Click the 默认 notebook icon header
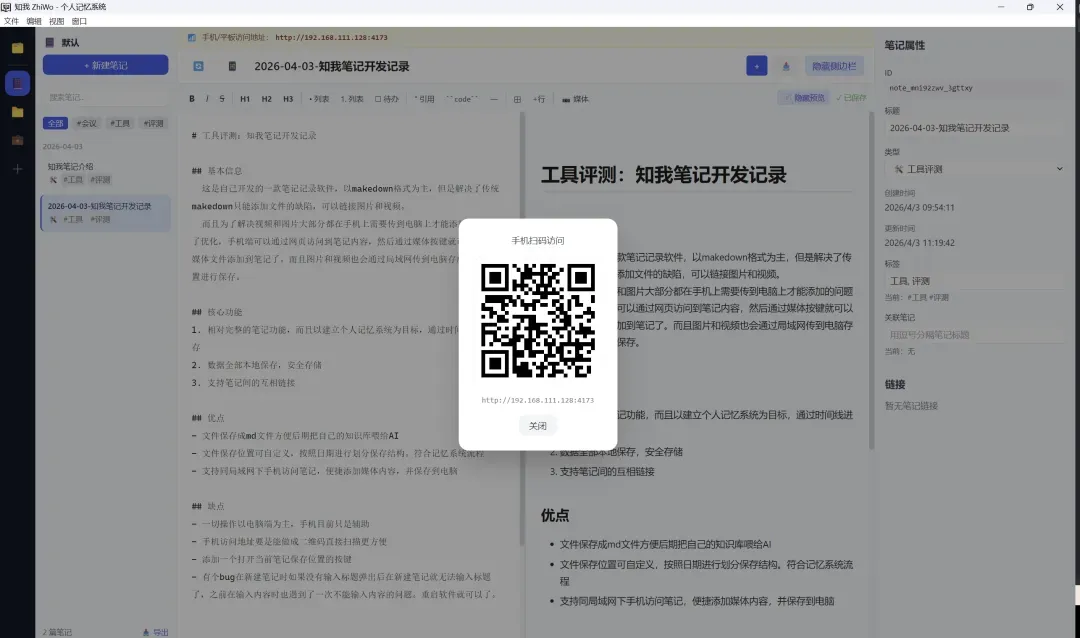1080x638 pixels. click(50, 43)
